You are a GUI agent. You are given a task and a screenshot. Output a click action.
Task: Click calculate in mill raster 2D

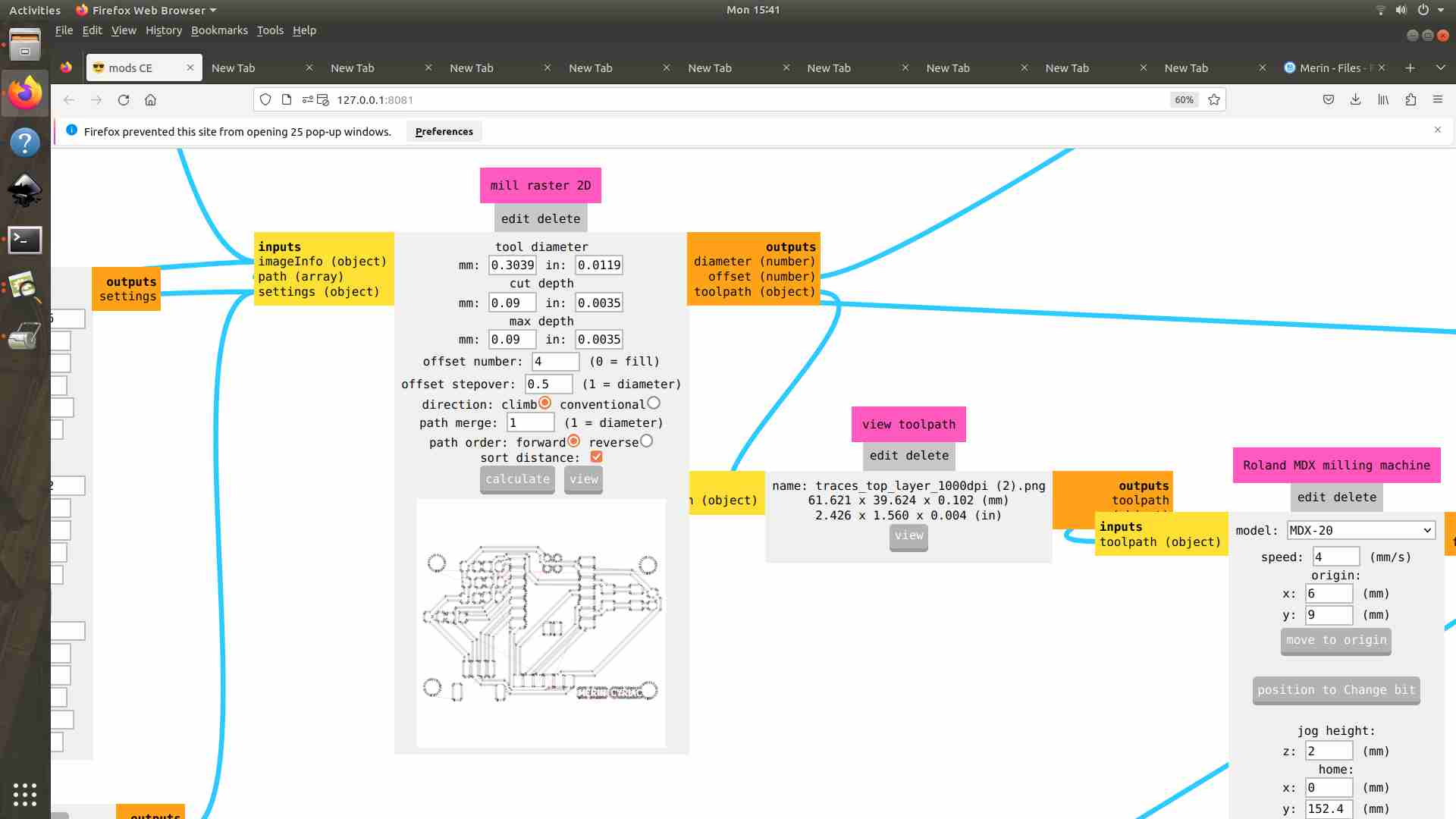pyautogui.click(x=517, y=479)
